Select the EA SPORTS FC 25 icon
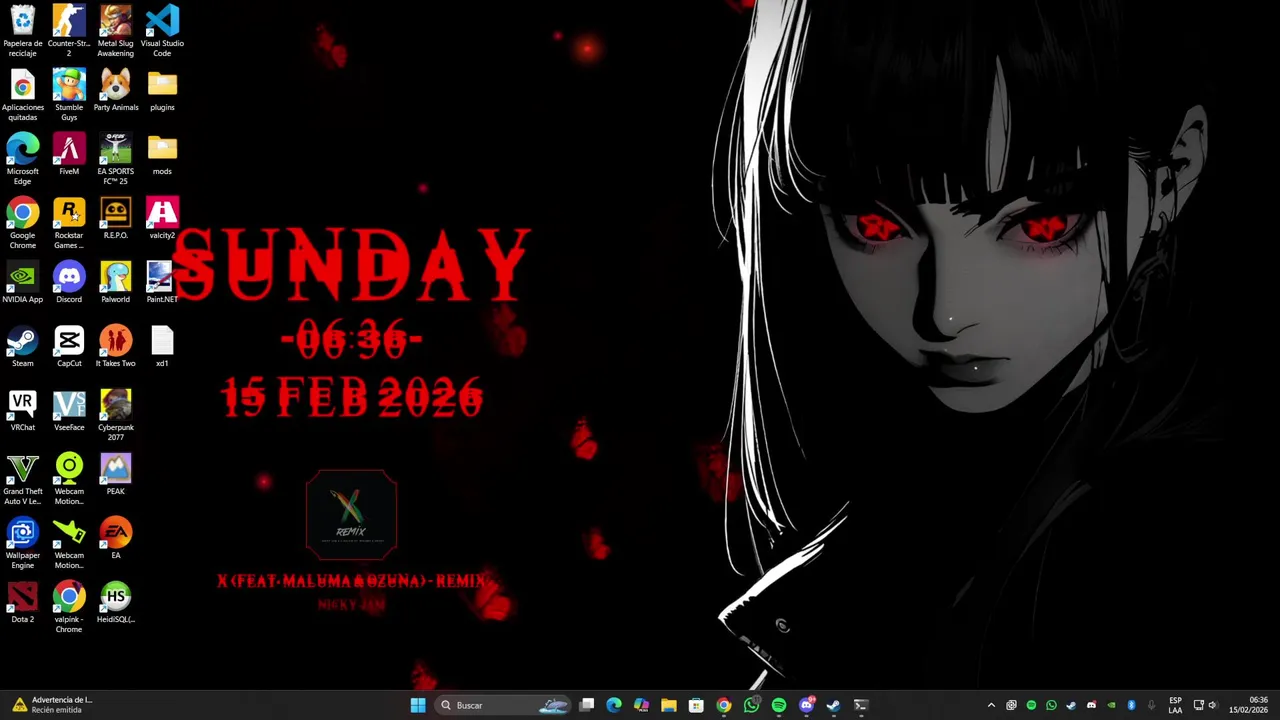 click(x=115, y=158)
